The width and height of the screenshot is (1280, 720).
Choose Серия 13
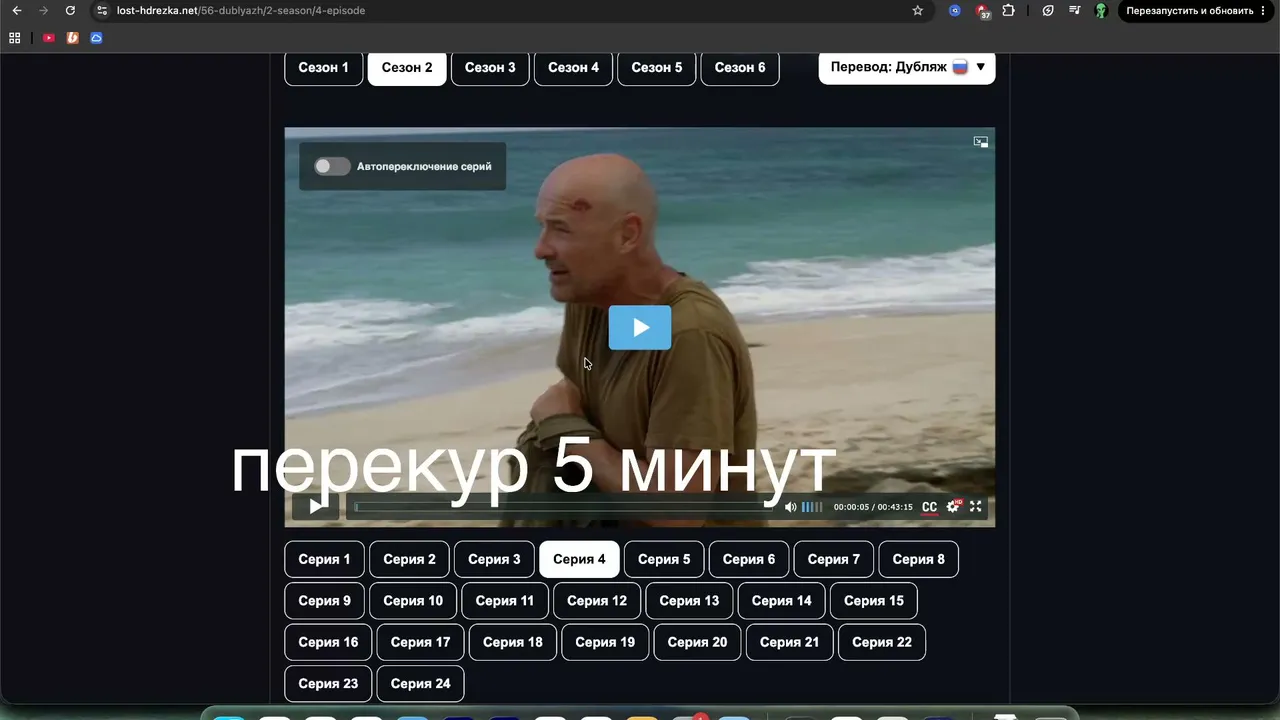click(689, 600)
